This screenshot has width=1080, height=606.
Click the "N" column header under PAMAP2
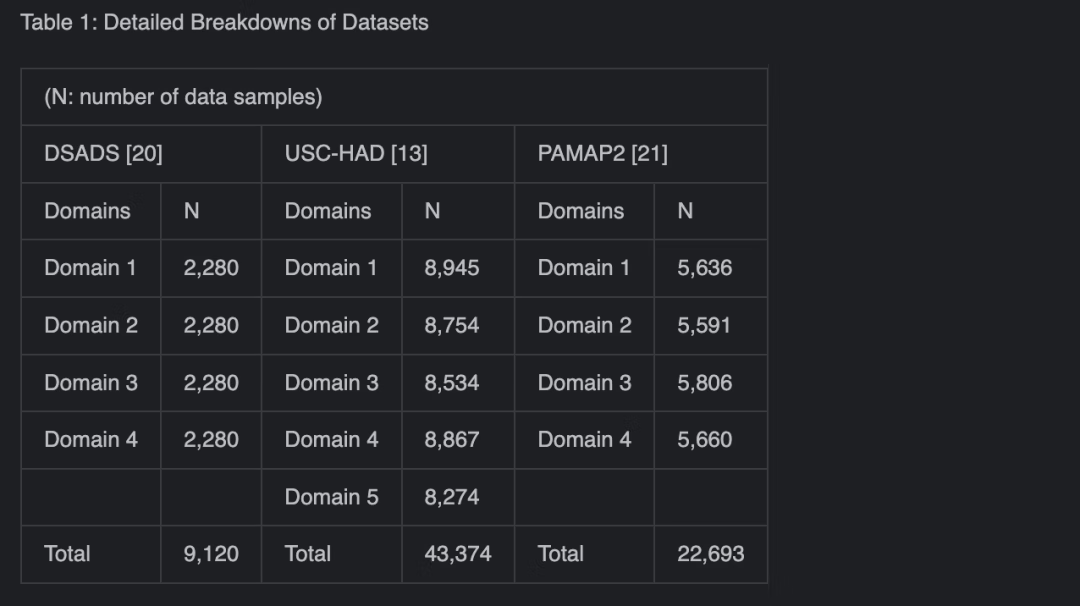pyautogui.click(x=685, y=211)
